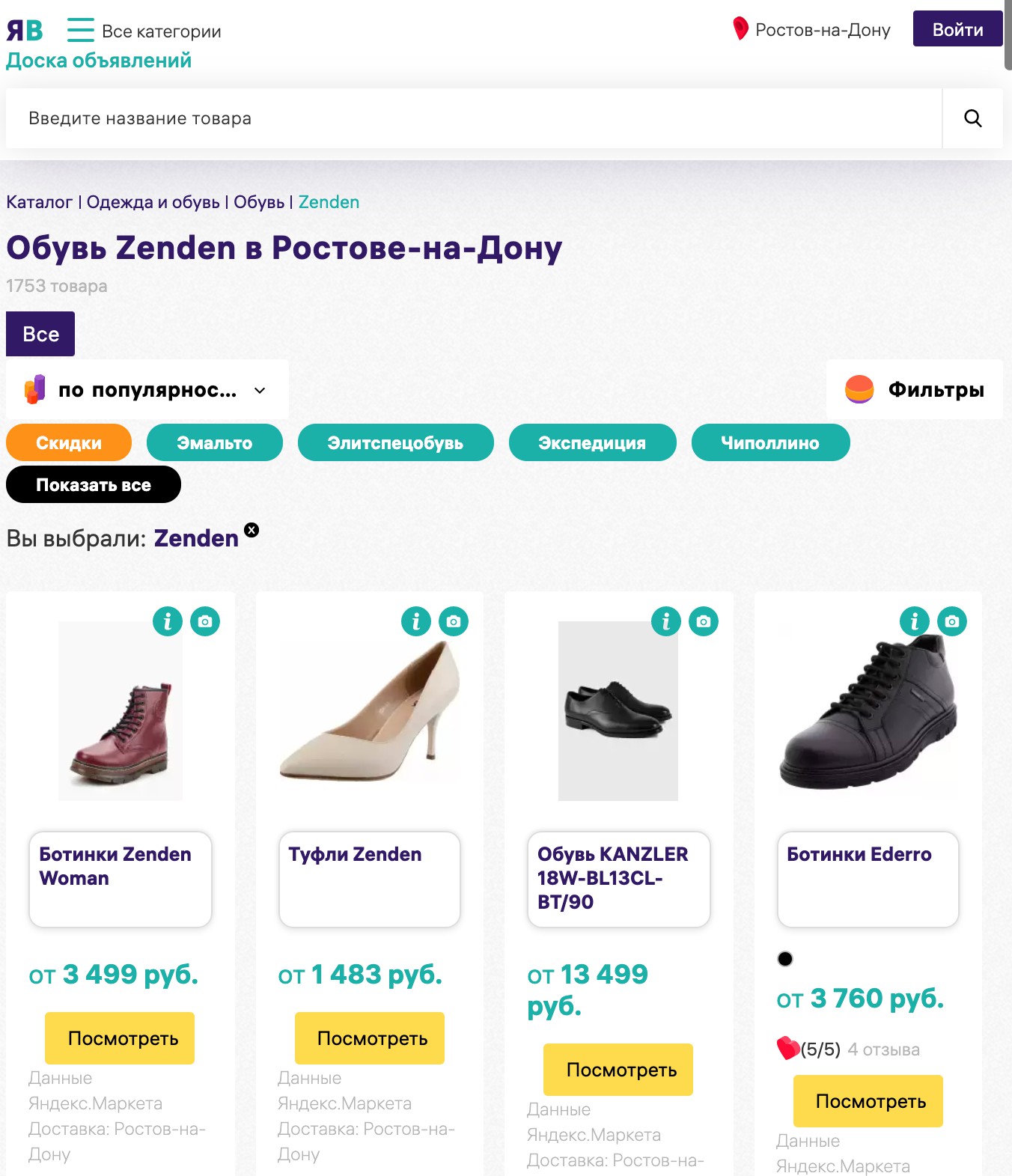Select the Все tab
1012x1176 pixels.
[x=40, y=334]
